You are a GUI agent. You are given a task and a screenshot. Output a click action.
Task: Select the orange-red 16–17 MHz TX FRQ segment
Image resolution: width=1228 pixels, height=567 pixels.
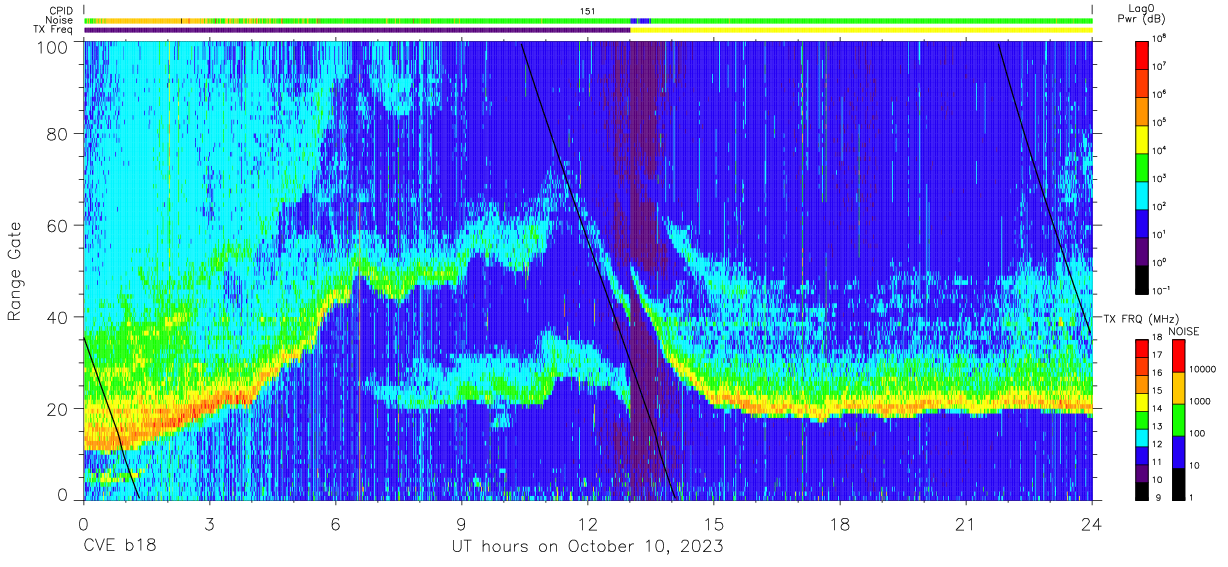[x=1141, y=366]
